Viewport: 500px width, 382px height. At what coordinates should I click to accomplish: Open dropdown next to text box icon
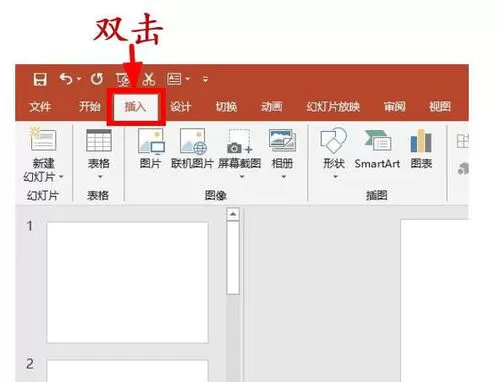click(187, 79)
